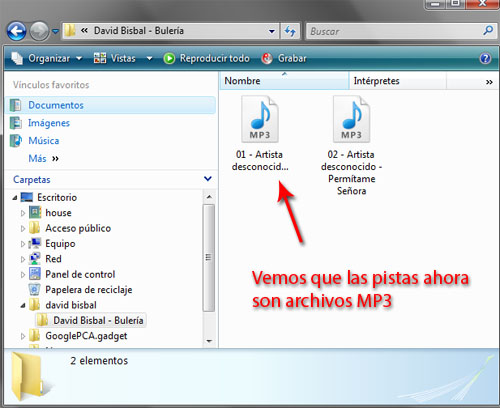Viewport: 500px width, 408px height.
Task: Open address bar history dropdown arrow
Action: [x=272, y=31]
